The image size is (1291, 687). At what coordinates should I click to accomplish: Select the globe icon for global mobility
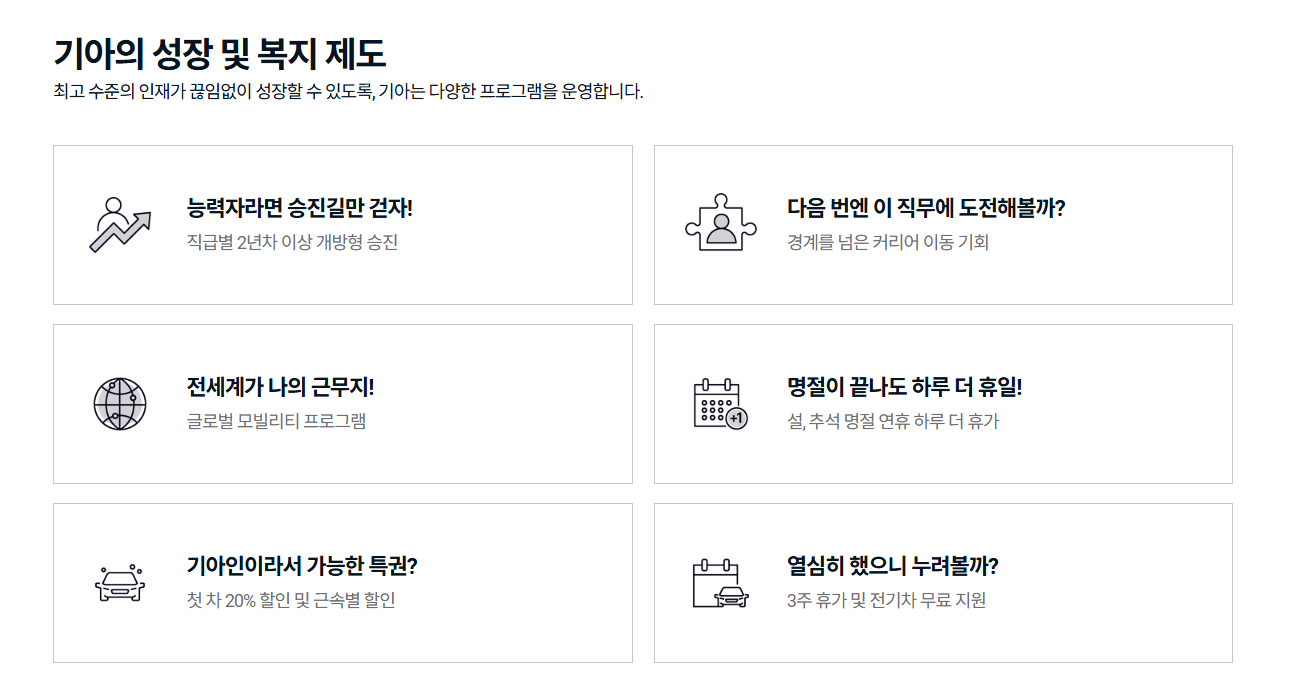(118, 402)
